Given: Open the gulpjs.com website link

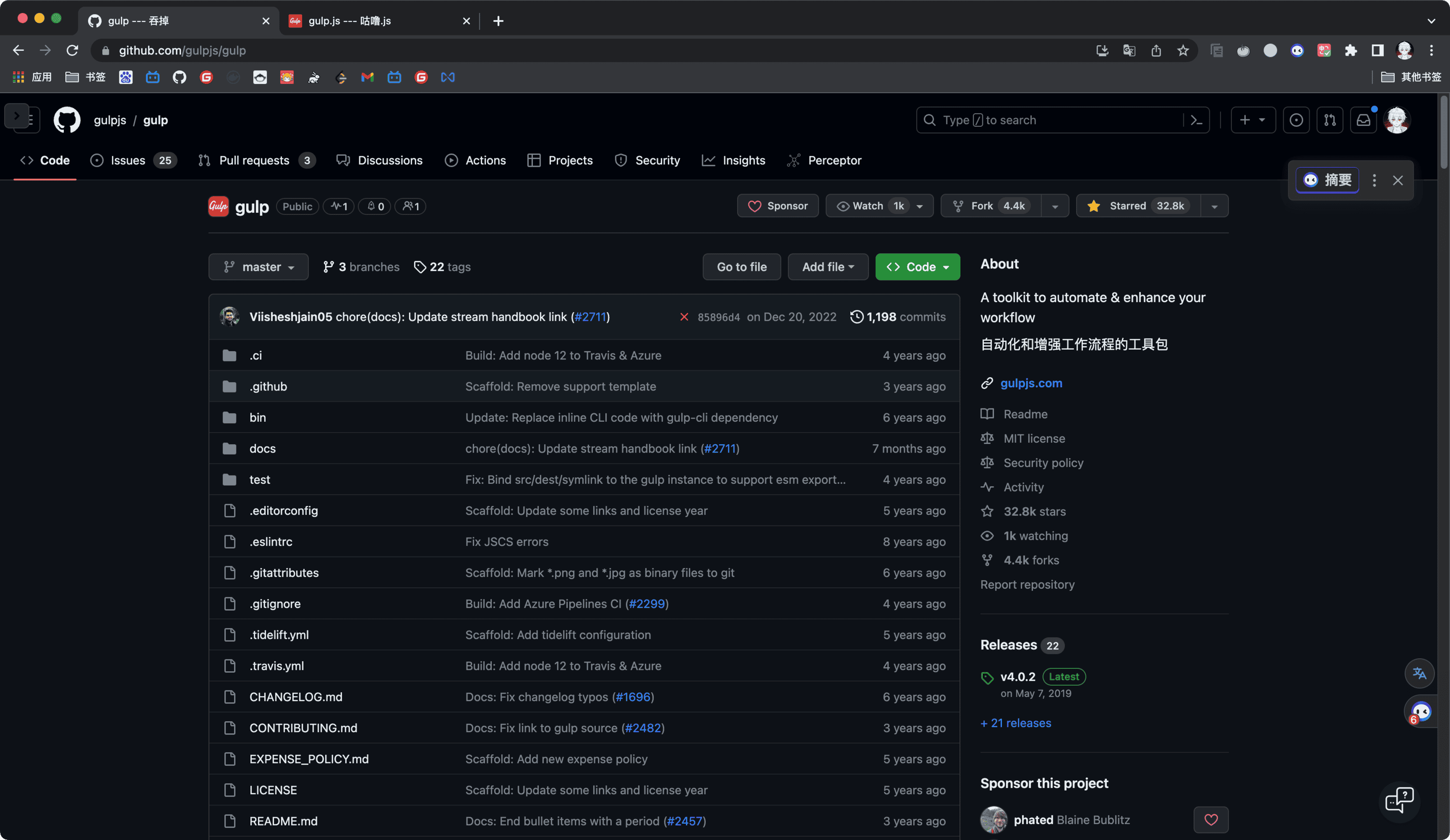Looking at the screenshot, I should pyautogui.click(x=1031, y=383).
